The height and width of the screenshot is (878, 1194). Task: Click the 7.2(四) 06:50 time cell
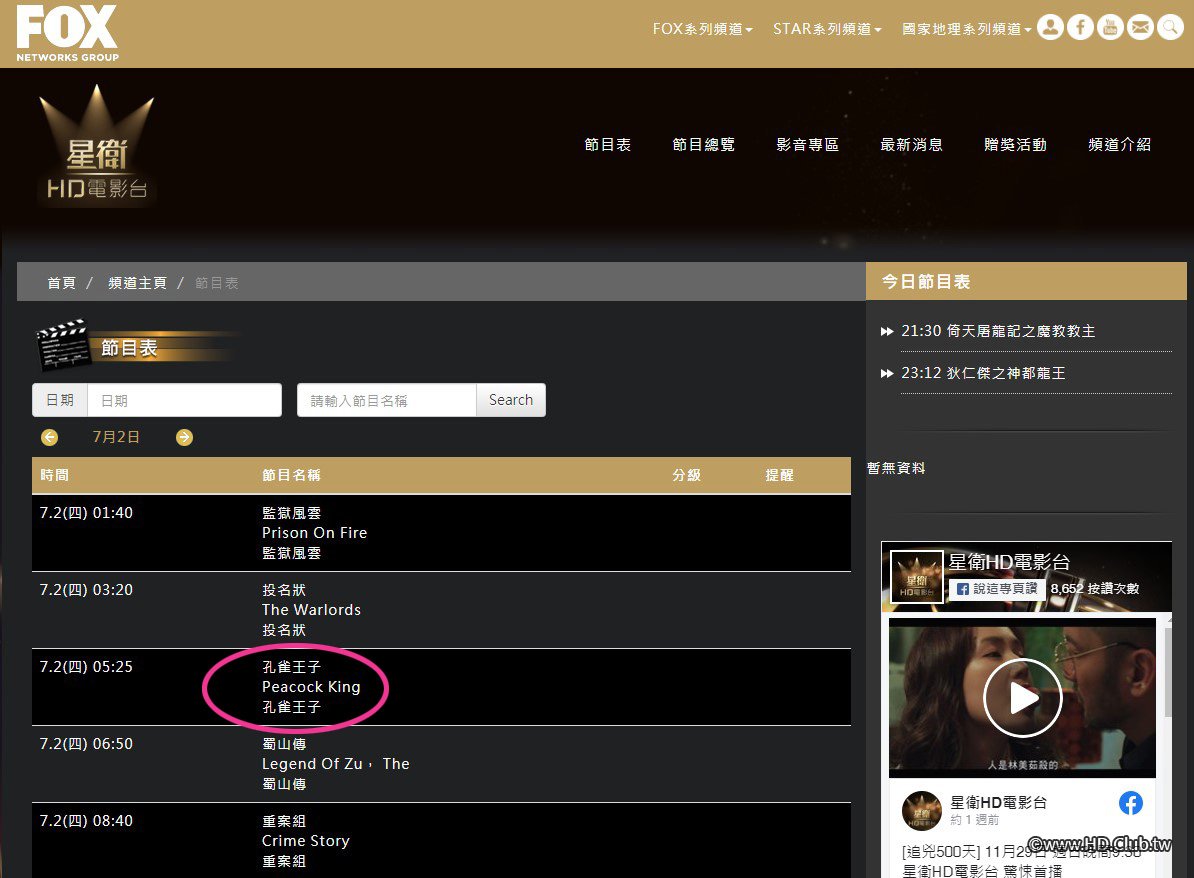pos(86,744)
